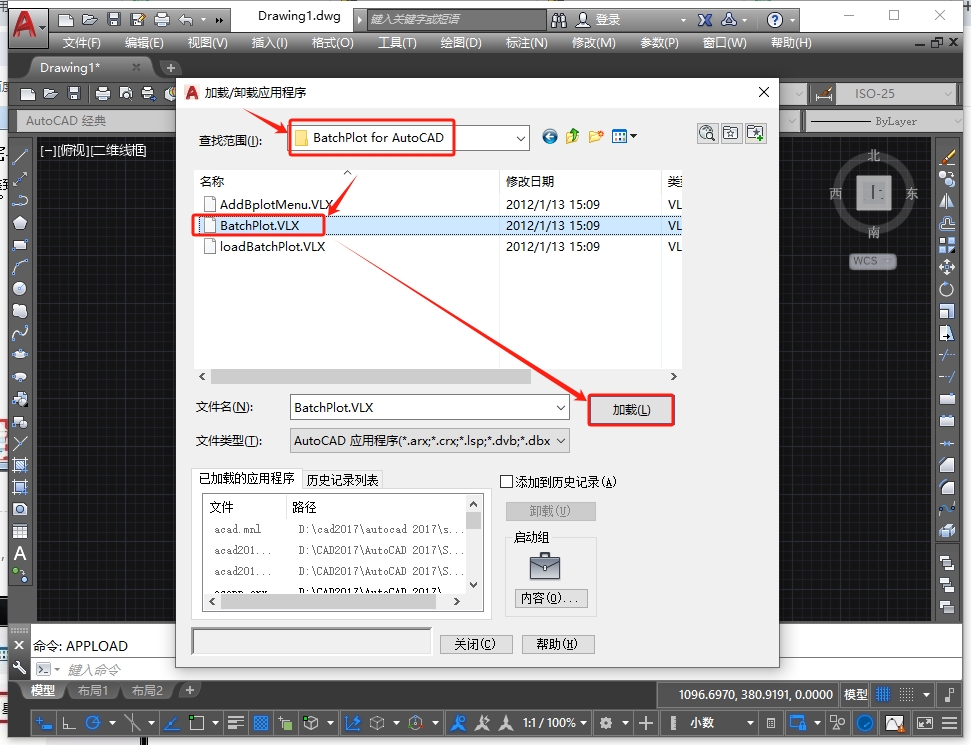Go back using the blue back arrow in dialog

[x=549, y=136]
